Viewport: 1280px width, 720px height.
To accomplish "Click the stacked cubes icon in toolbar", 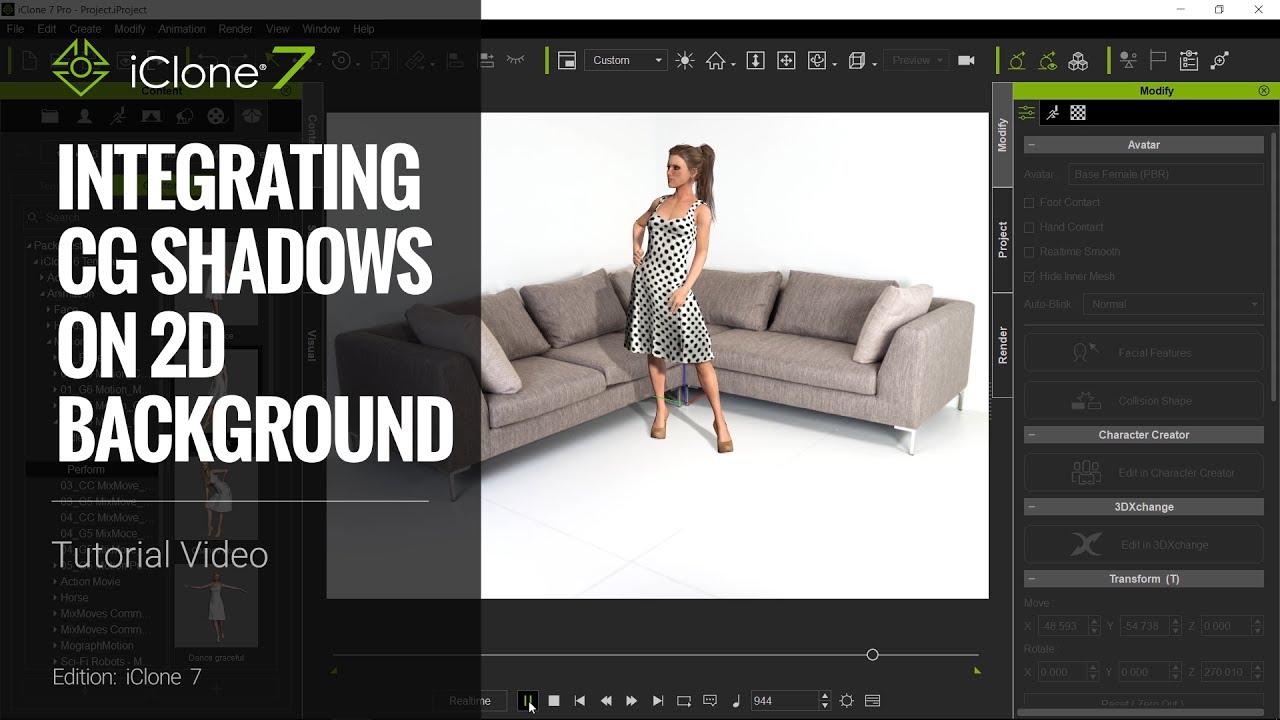I will (x=1078, y=61).
